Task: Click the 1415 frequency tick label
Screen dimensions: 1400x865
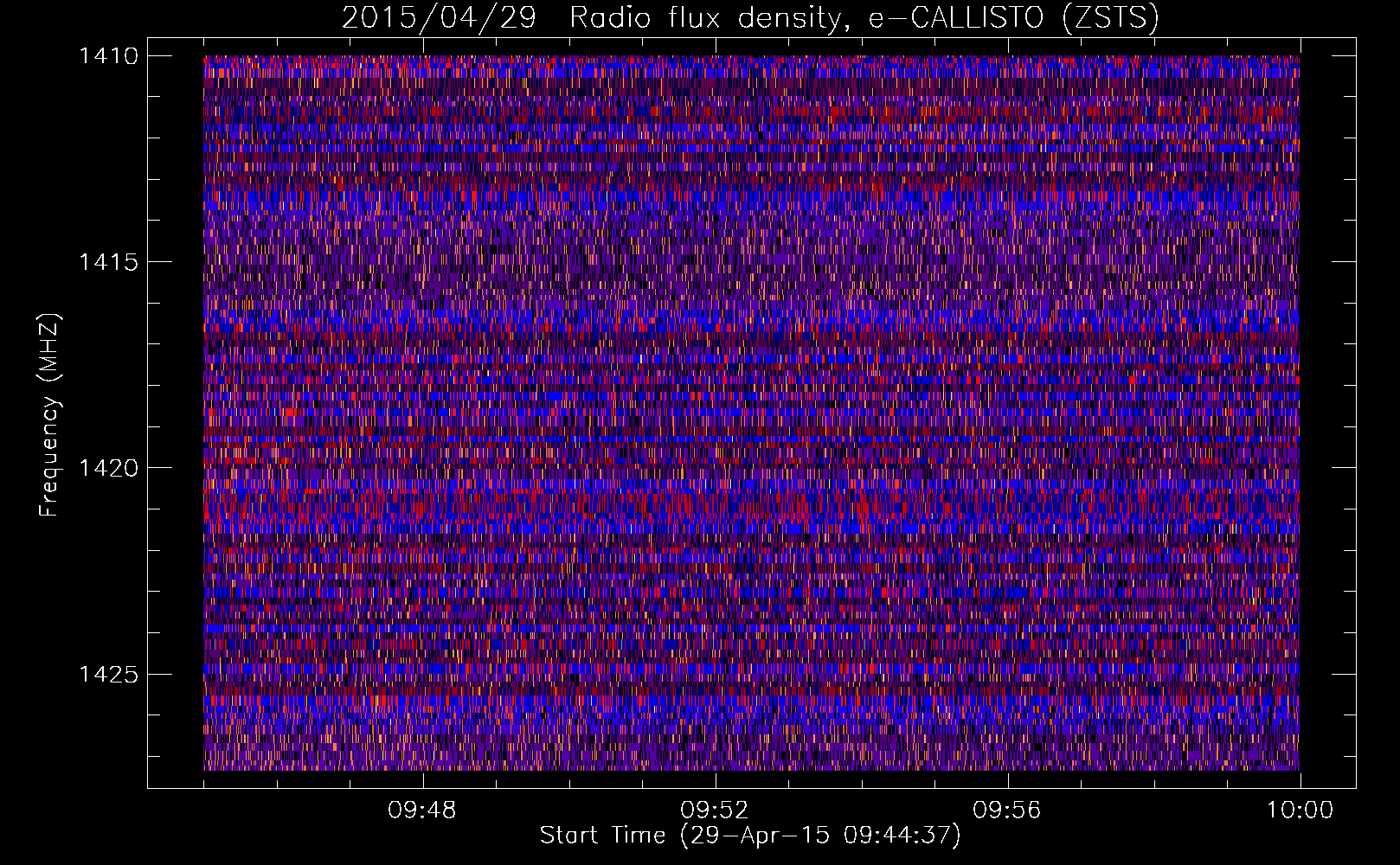Action: tap(109, 262)
